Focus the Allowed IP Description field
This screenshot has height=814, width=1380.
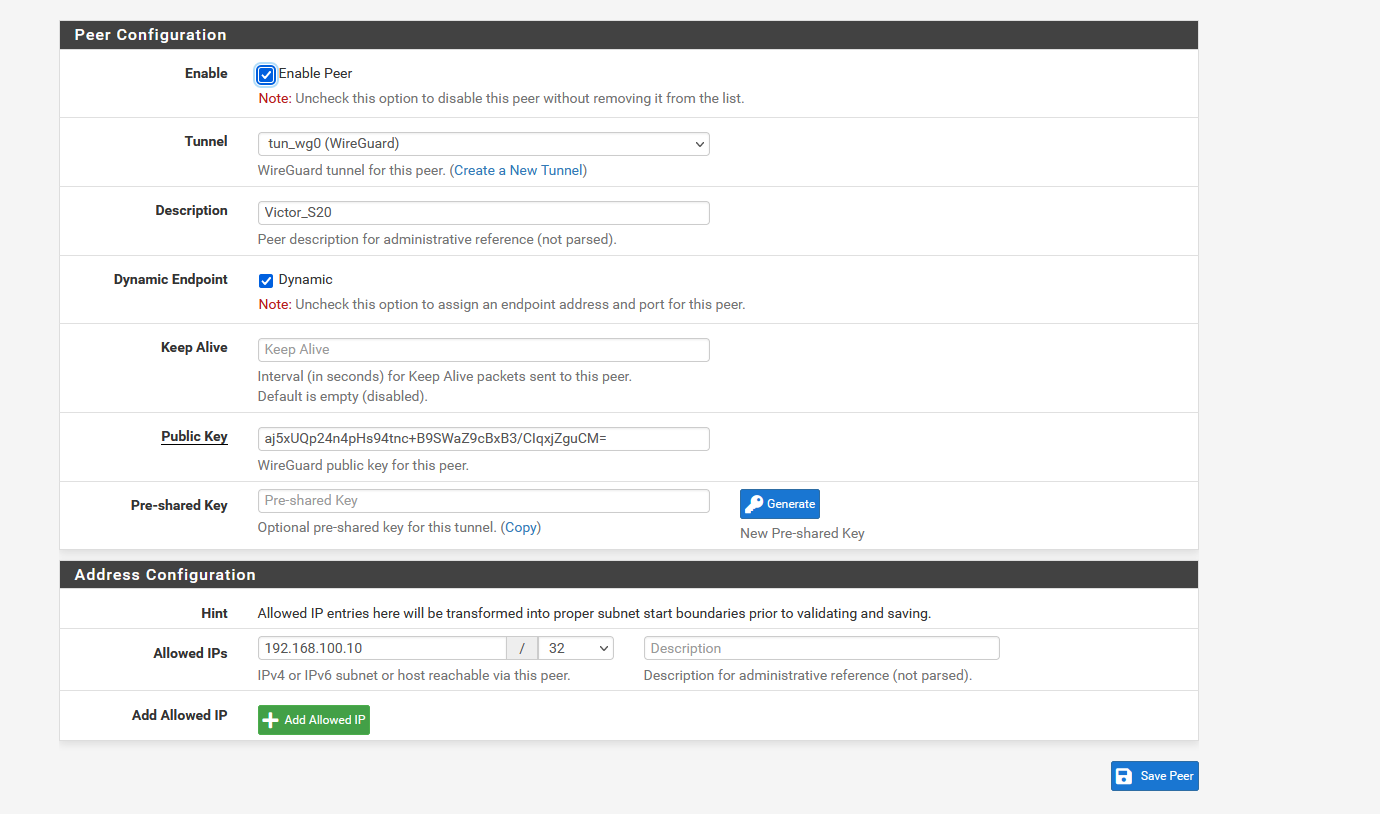click(822, 648)
